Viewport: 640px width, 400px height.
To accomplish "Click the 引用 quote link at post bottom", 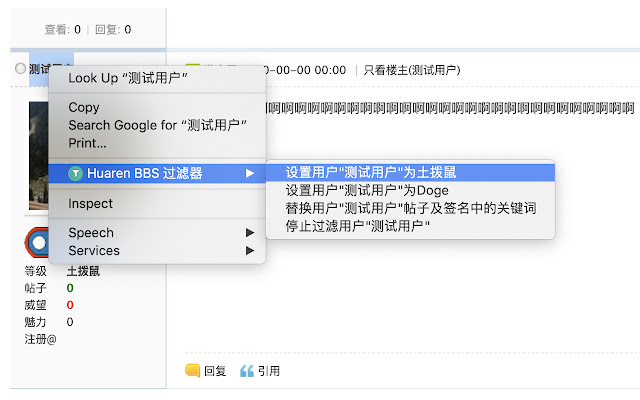I will pyautogui.click(x=269, y=371).
